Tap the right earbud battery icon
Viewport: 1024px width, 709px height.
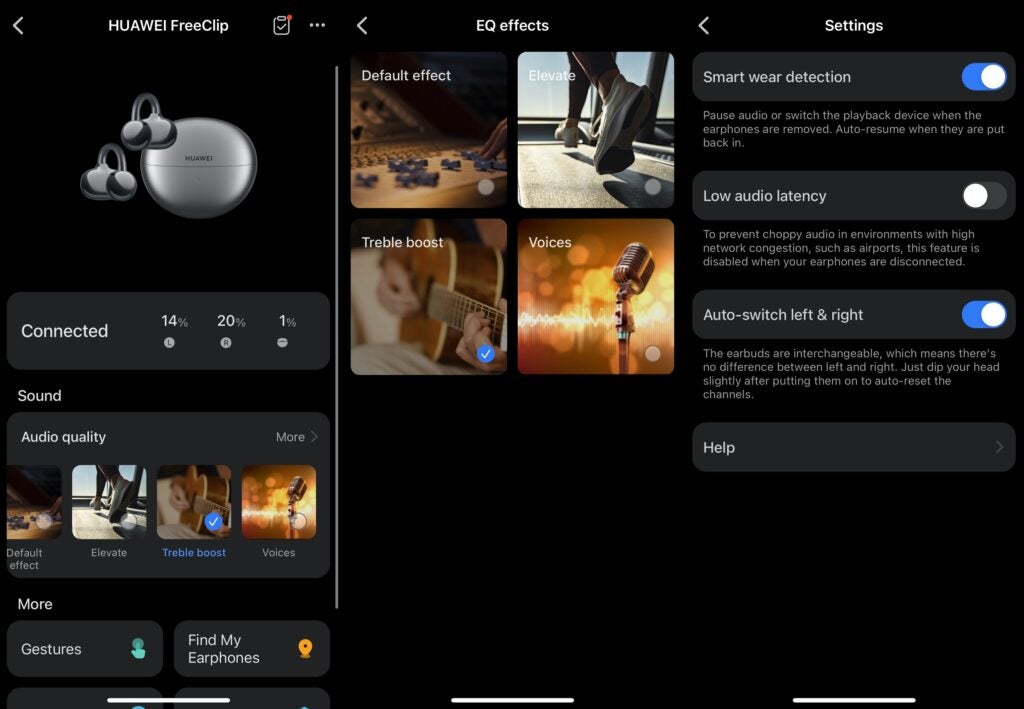(x=226, y=343)
